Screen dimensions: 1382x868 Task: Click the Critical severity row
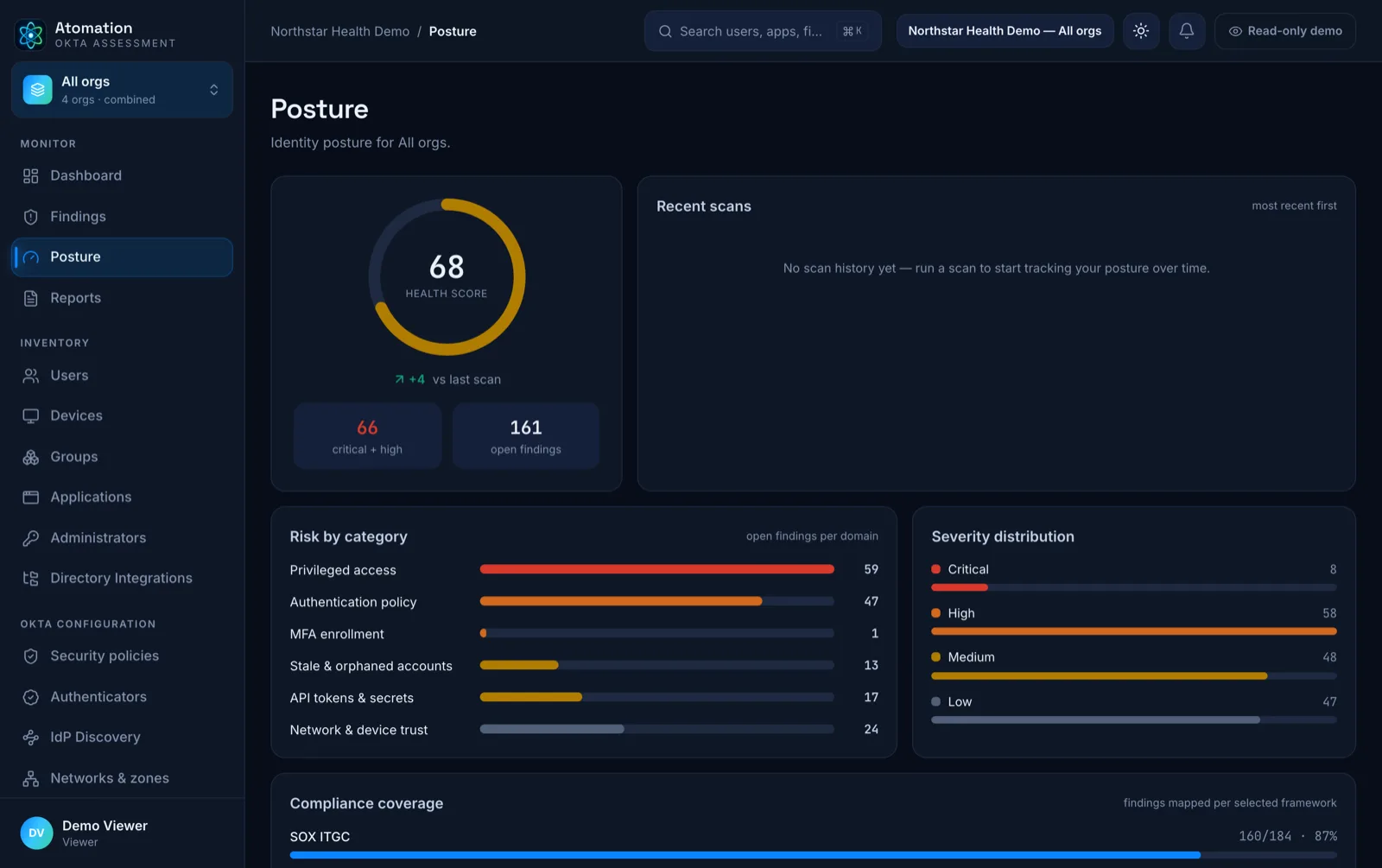pos(1134,578)
